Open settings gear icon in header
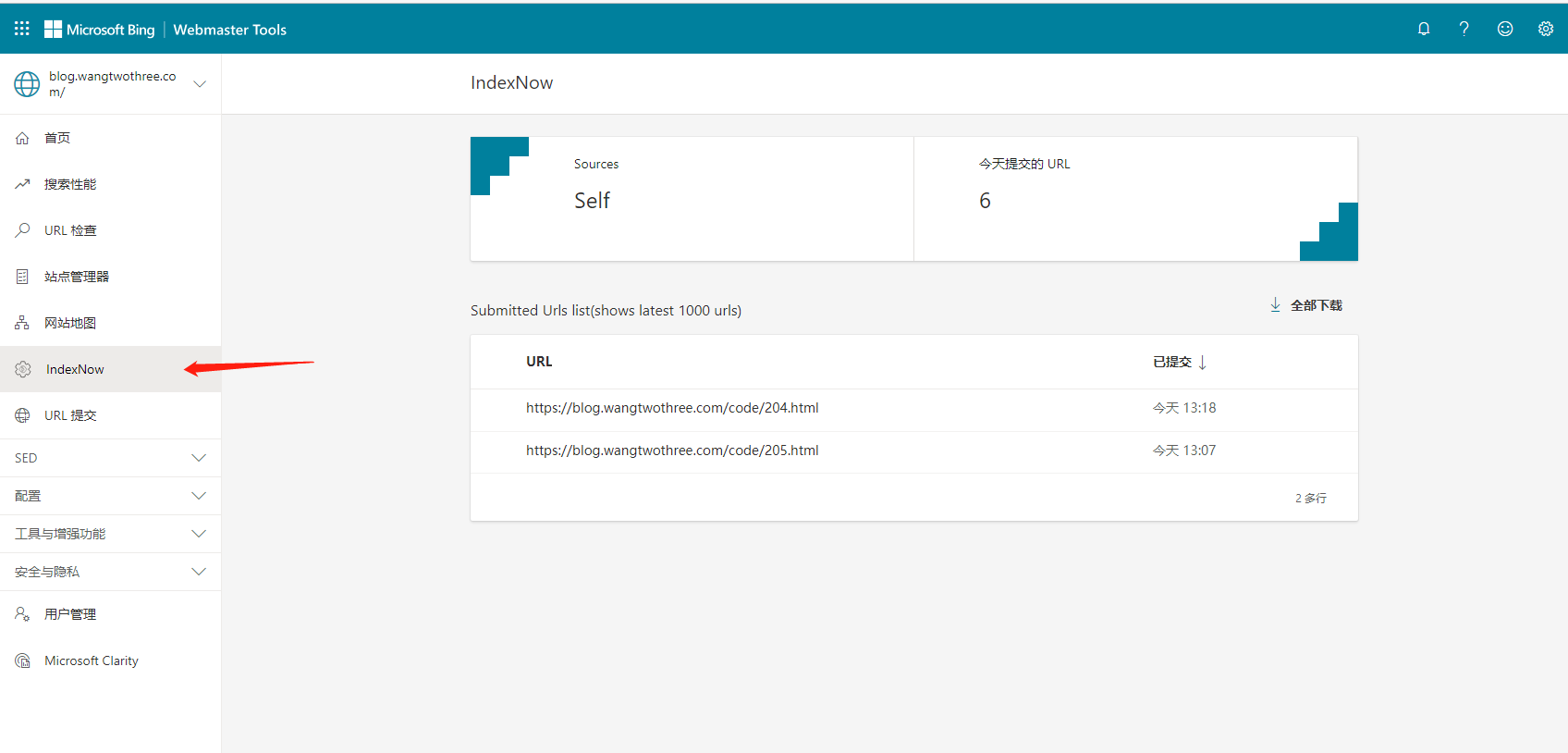The width and height of the screenshot is (1568, 753). click(x=1546, y=29)
